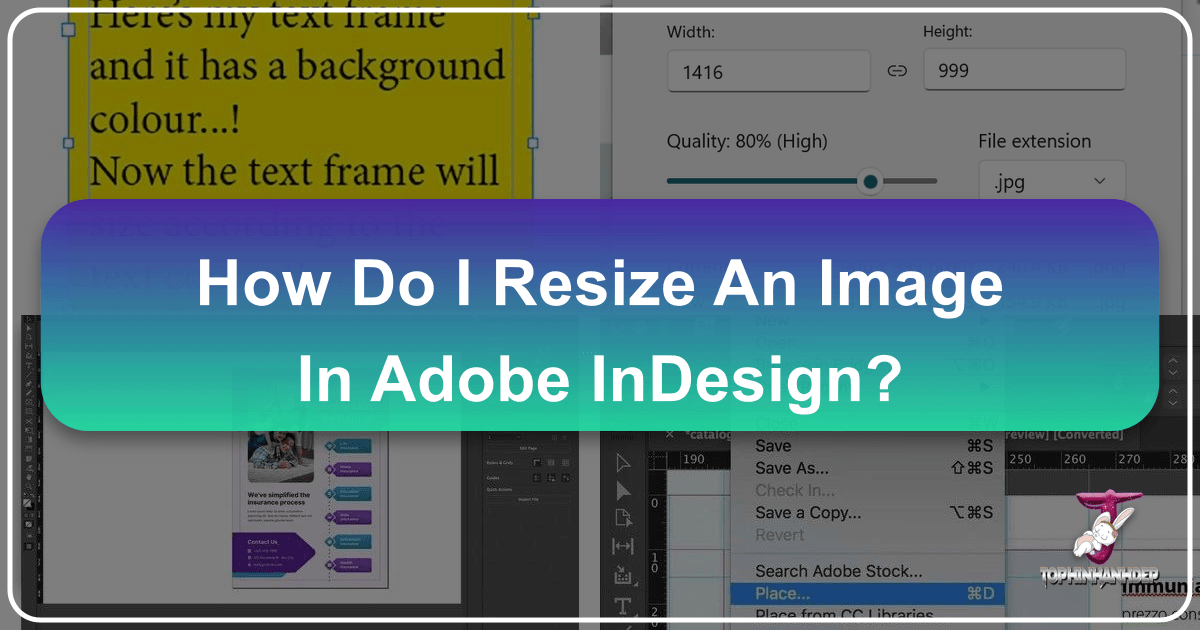Click the Edit Page button

point(528,448)
